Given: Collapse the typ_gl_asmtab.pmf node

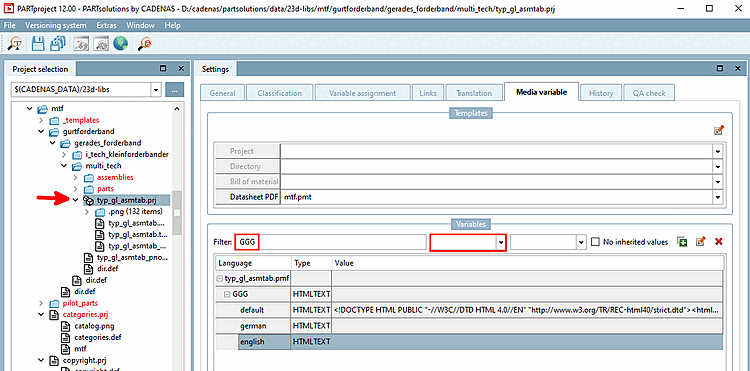Looking at the screenshot, I should (220, 278).
